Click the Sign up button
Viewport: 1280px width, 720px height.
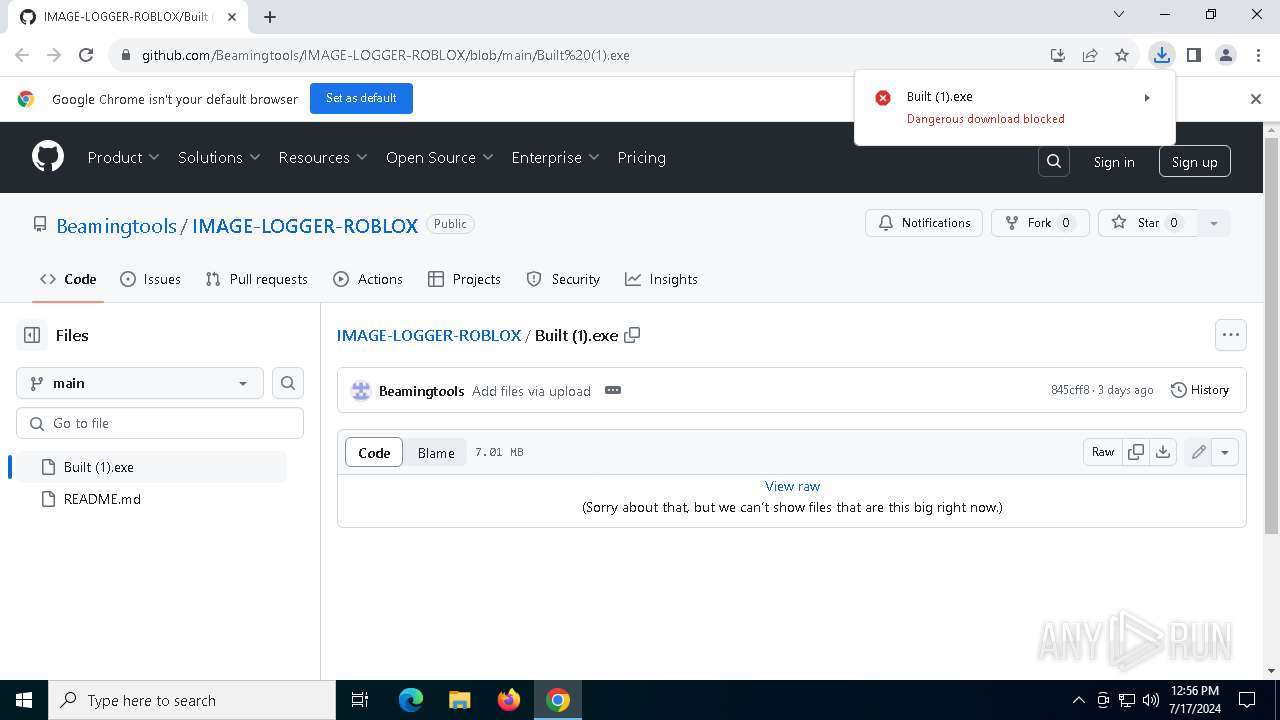1194,162
